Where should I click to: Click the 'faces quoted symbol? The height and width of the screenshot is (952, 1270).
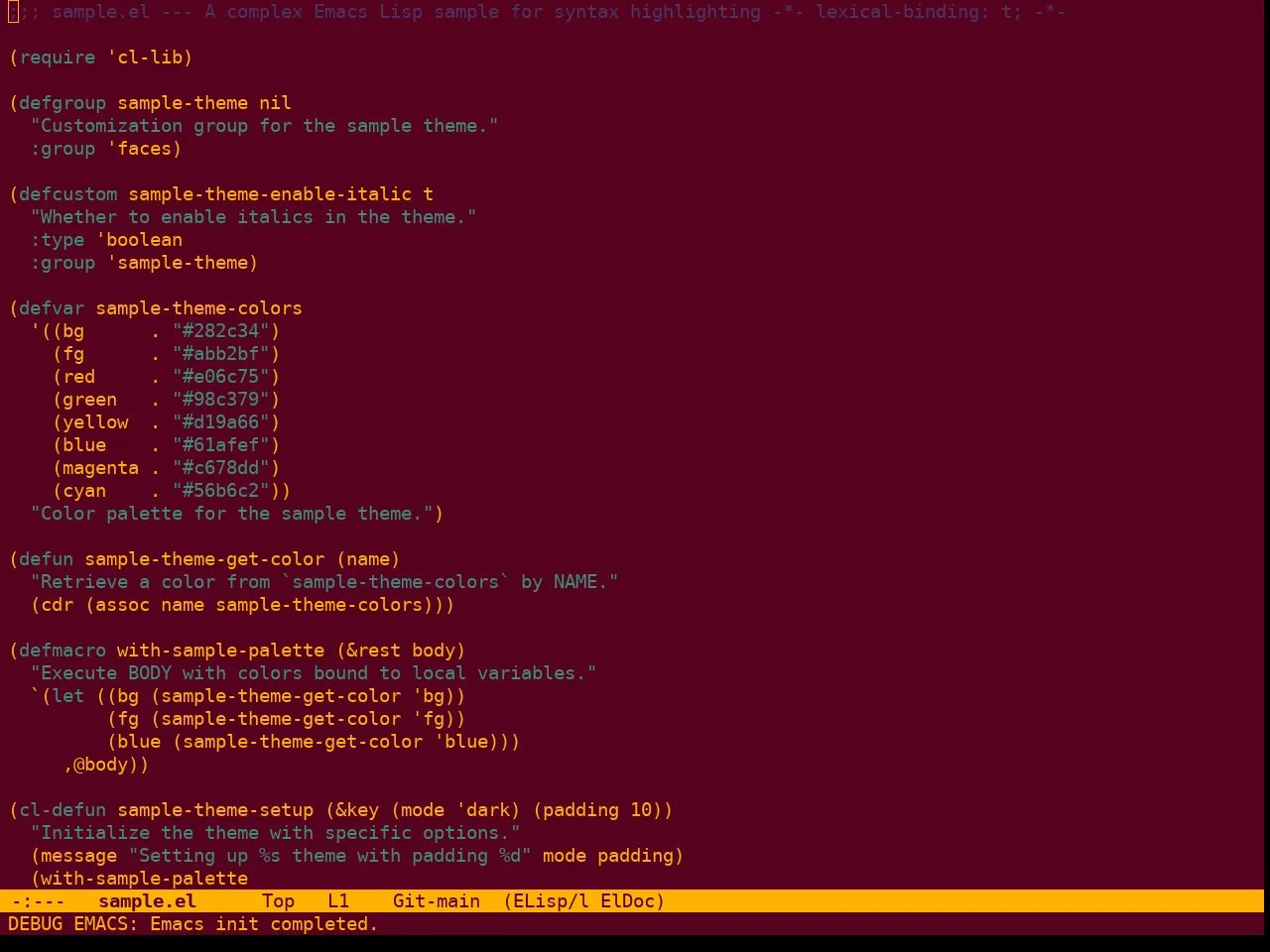point(139,149)
